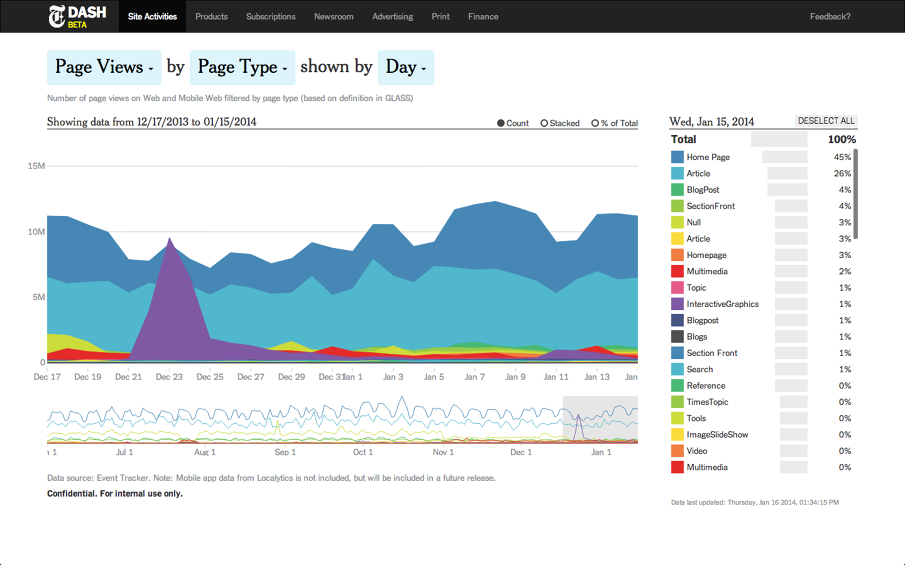Viewport: 905px width, 565px height.
Task: Open the Feedback link
Action: [x=830, y=16]
